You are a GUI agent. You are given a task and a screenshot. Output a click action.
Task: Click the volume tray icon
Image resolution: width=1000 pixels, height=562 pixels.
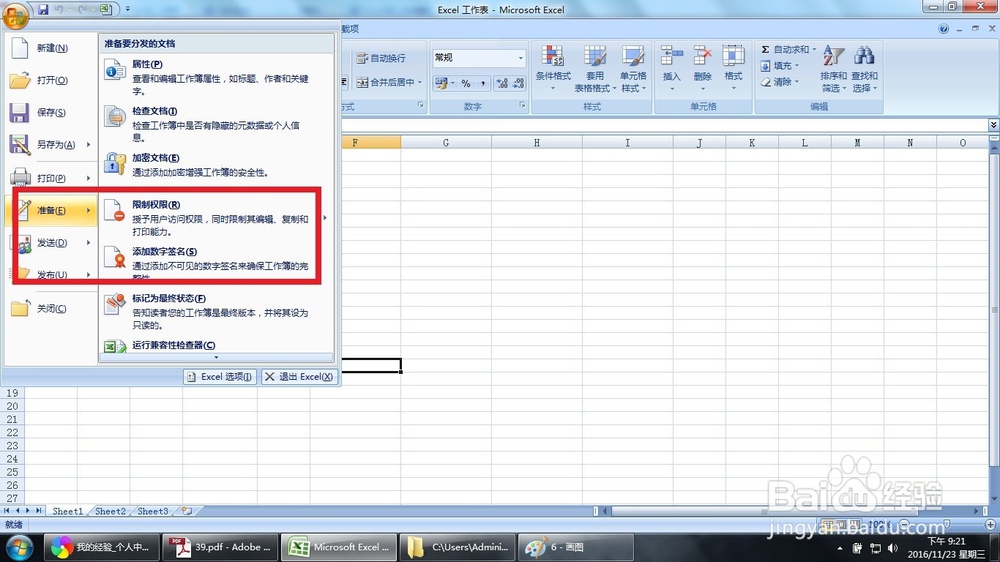pos(892,548)
